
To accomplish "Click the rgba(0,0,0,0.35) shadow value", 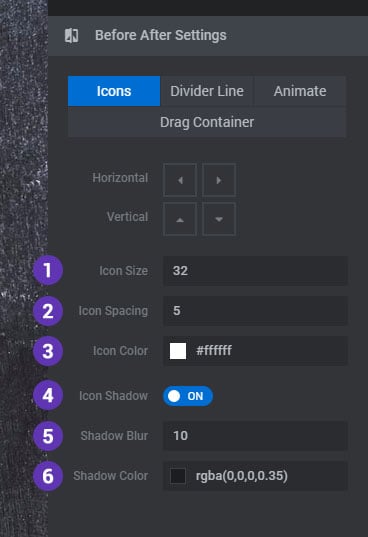I will [242, 476].
